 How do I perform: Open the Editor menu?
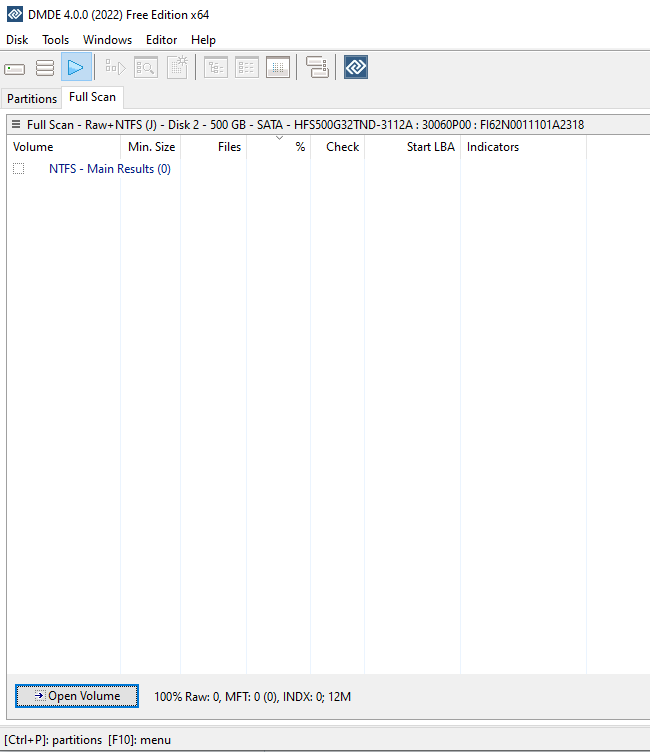162,40
